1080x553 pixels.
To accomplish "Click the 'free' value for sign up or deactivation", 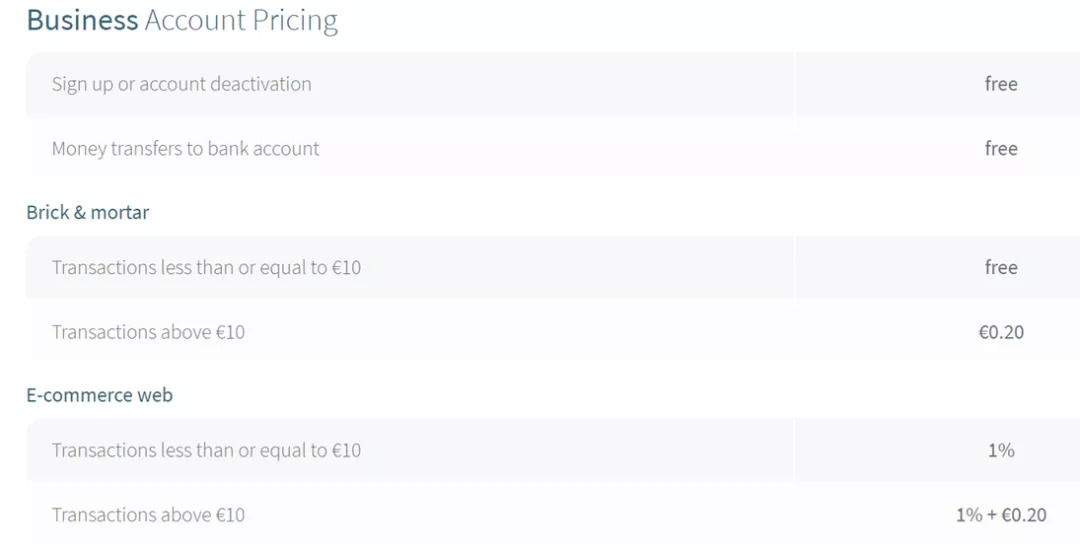I will pyautogui.click(x=1000, y=84).
